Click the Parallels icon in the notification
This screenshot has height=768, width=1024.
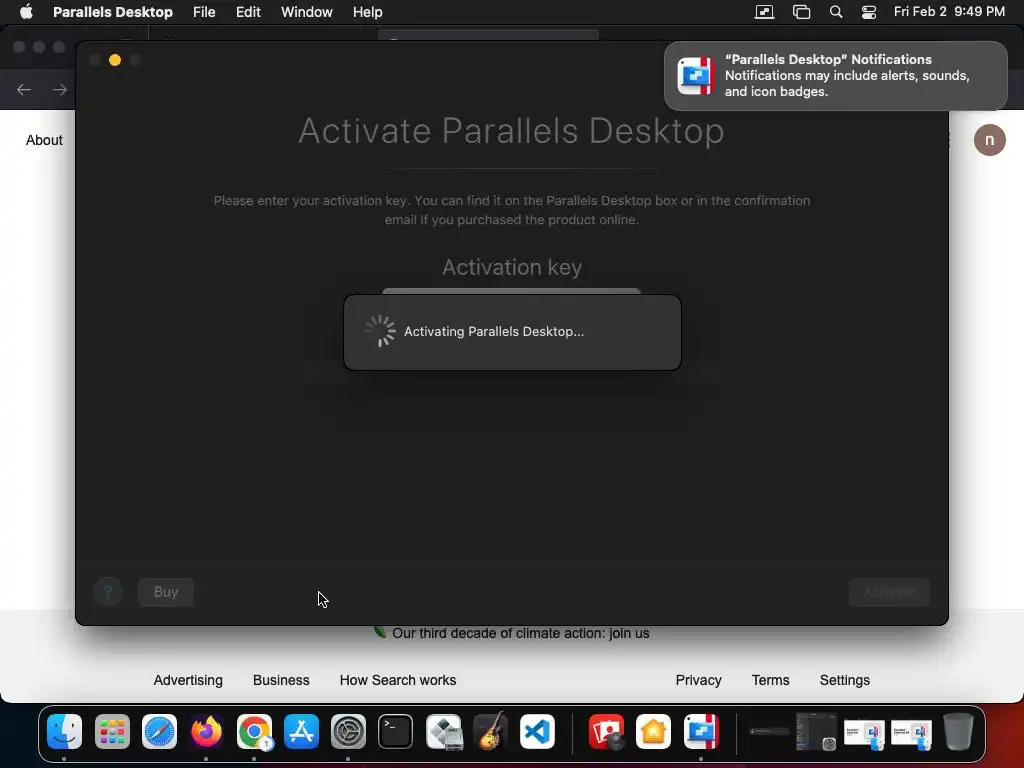pos(696,76)
